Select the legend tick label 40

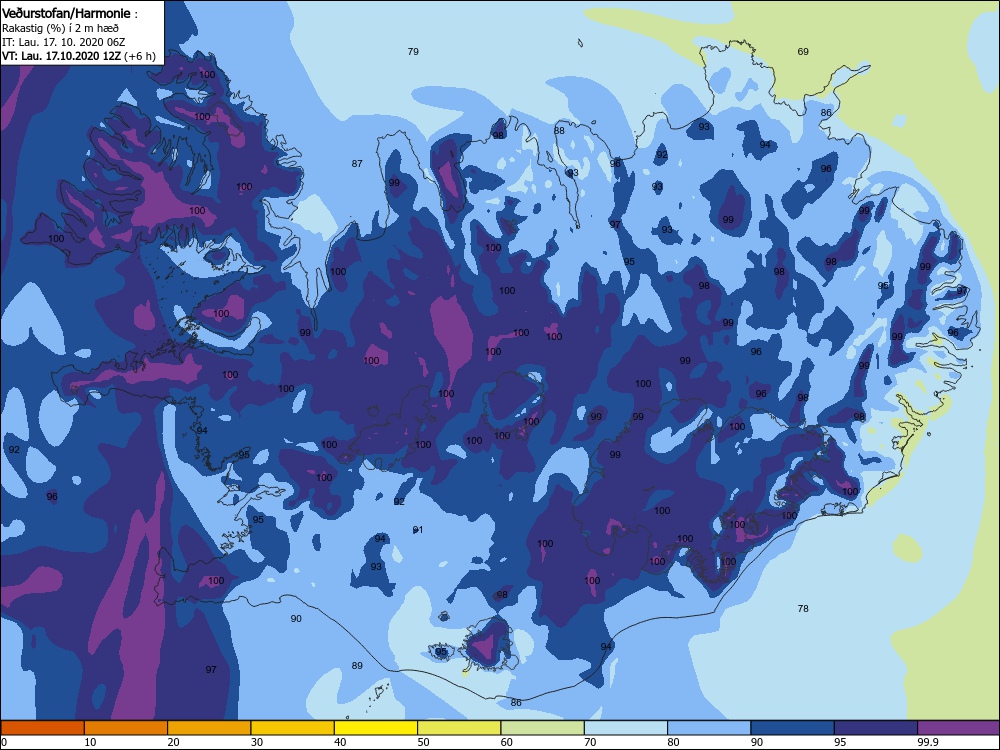tap(341, 742)
